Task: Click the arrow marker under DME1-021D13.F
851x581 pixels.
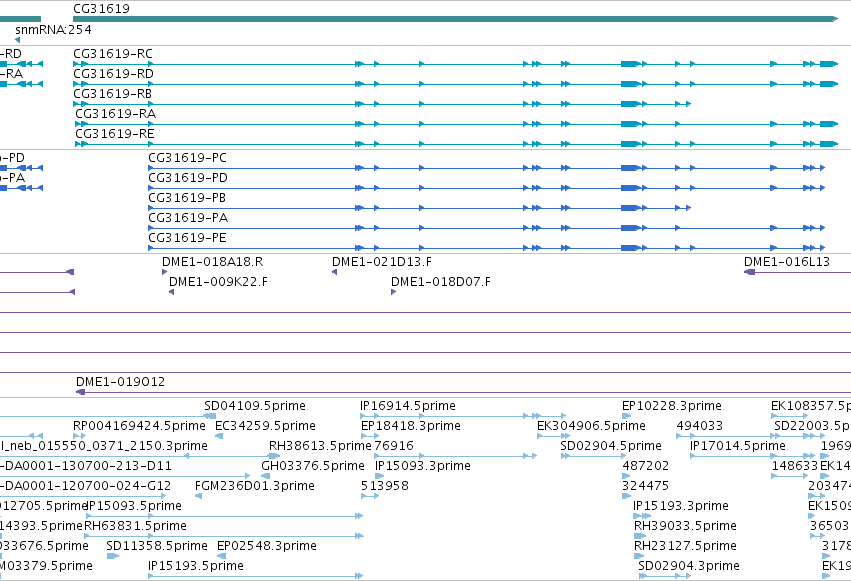Action: [x=334, y=272]
